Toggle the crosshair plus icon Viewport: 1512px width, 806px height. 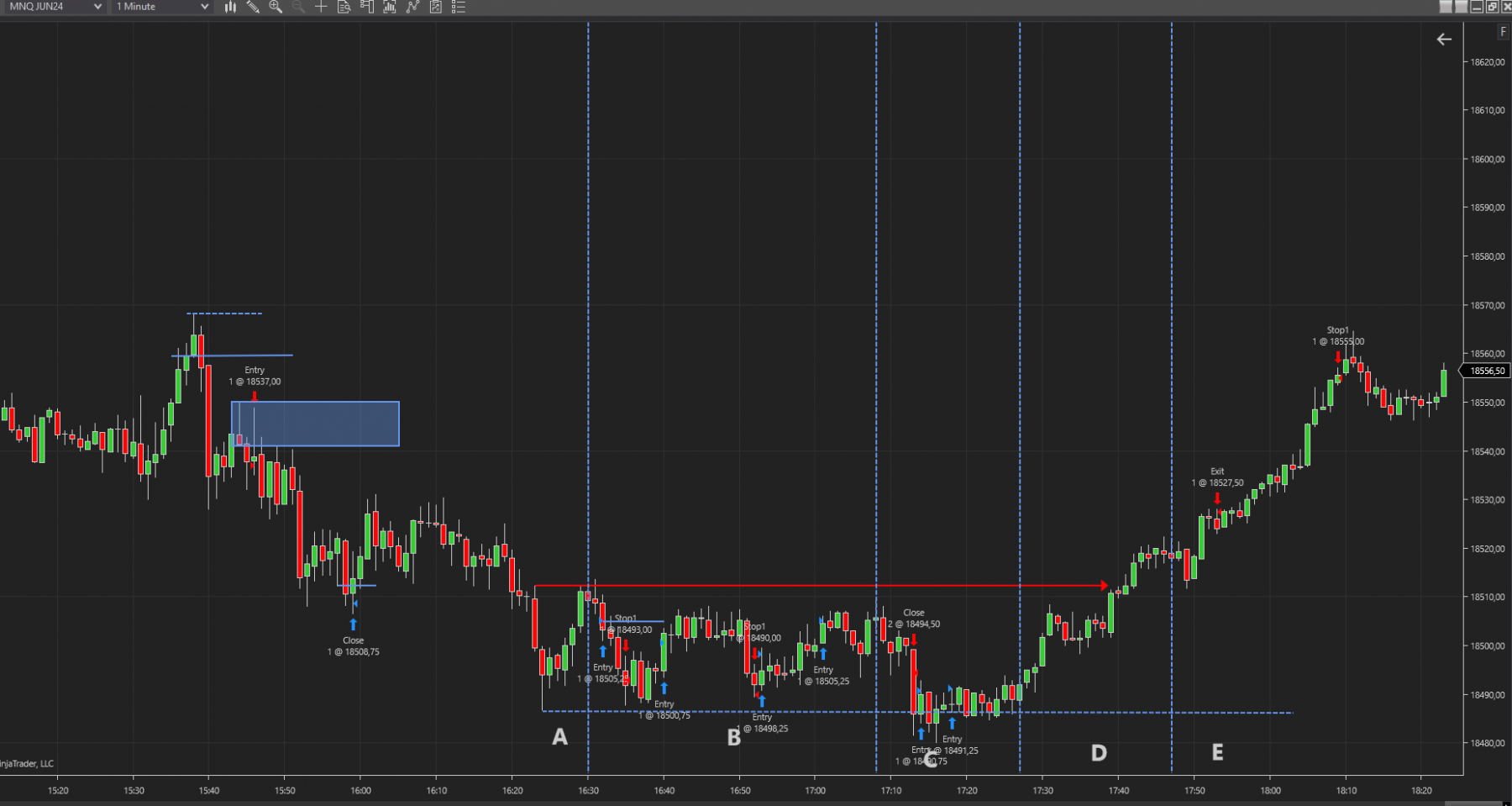tap(321, 7)
